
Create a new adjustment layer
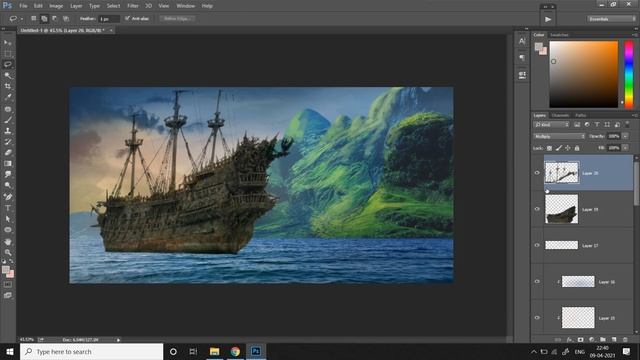click(592, 340)
